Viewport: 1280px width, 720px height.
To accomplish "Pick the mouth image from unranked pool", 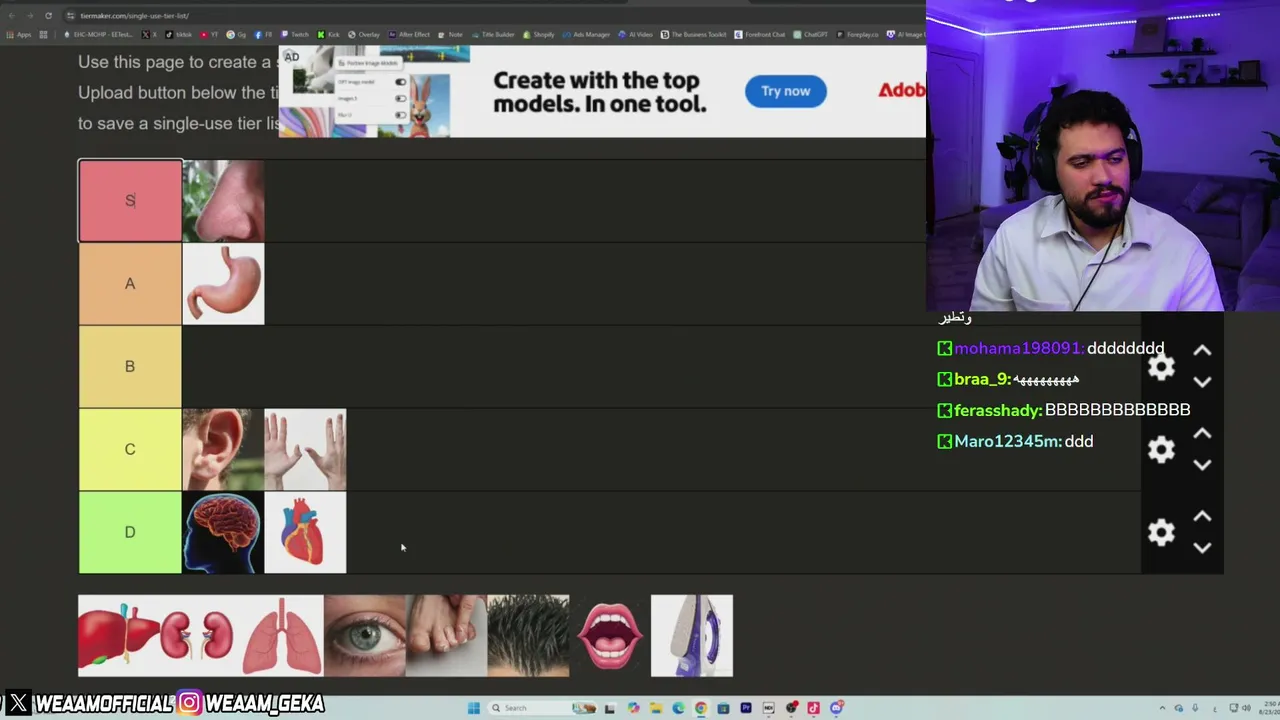I will (x=610, y=636).
